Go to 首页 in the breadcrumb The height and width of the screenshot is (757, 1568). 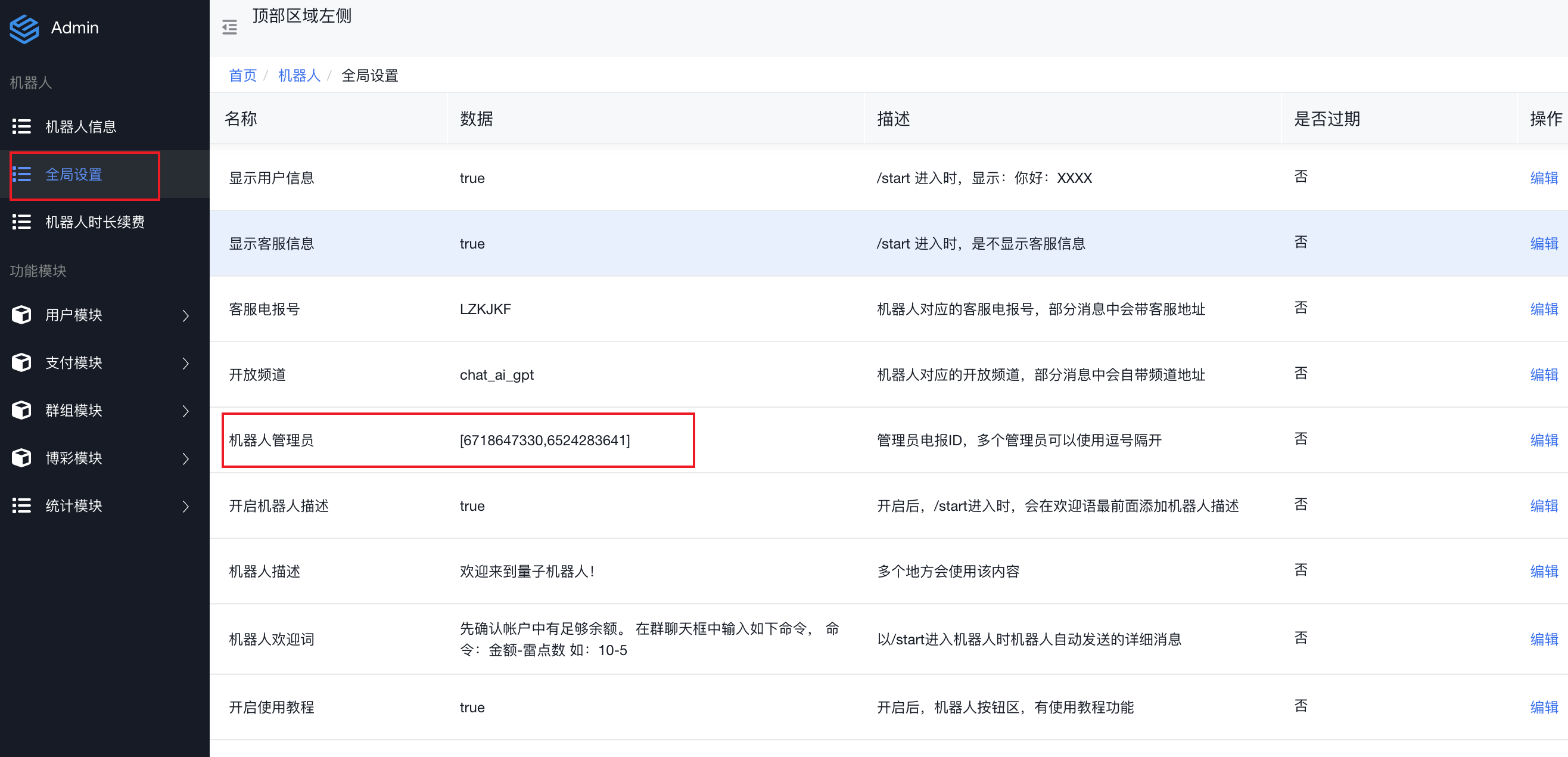243,76
